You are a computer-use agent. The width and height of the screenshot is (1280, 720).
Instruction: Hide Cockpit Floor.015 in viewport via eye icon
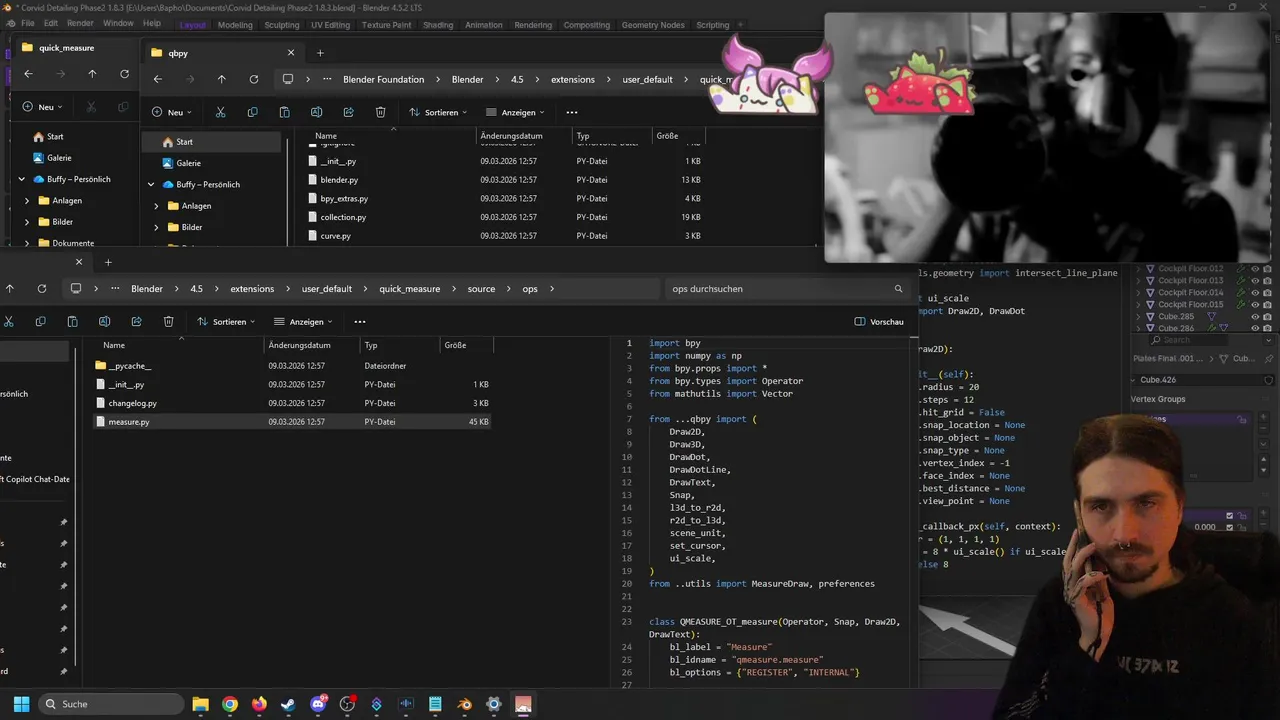[x=1255, y=304]
